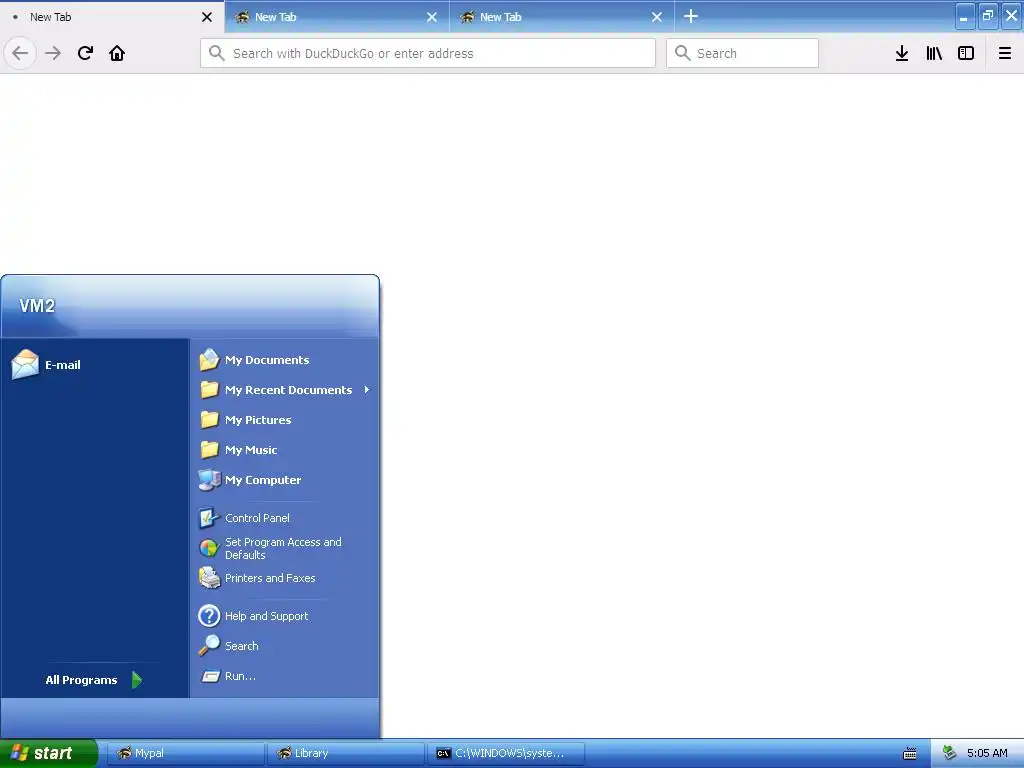1024x768 pixels.
Task: Open E-mail from Start menu
Action: tap(95, 364)
